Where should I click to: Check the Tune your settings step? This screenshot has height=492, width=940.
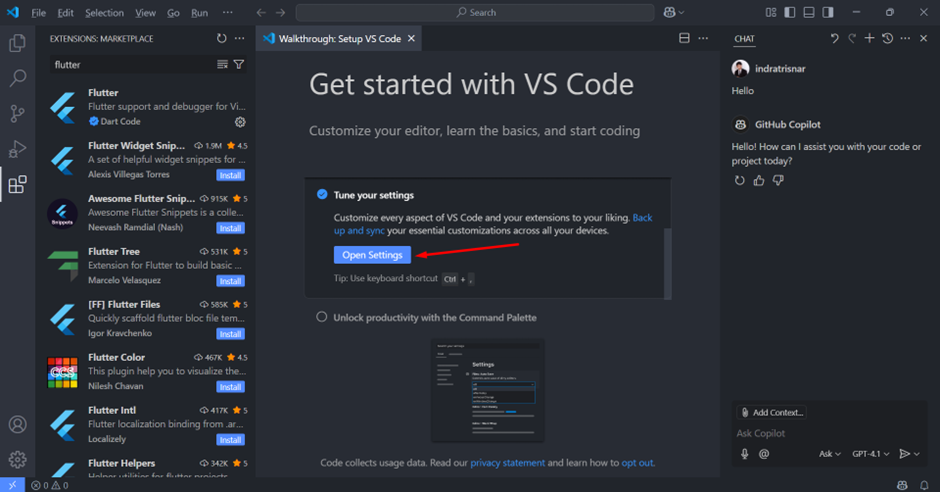coord(322,194)
